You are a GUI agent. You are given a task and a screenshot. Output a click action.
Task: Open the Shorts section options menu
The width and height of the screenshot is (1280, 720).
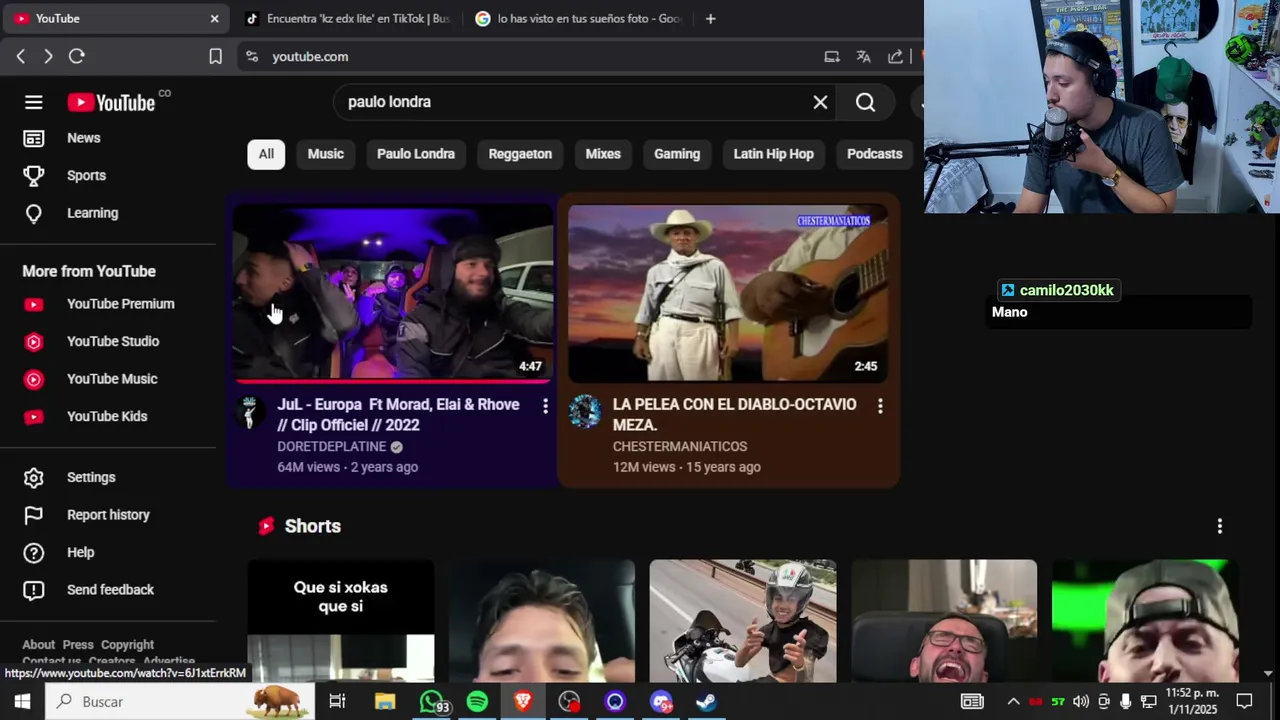pyautogui.click(x=1219, y=526)
